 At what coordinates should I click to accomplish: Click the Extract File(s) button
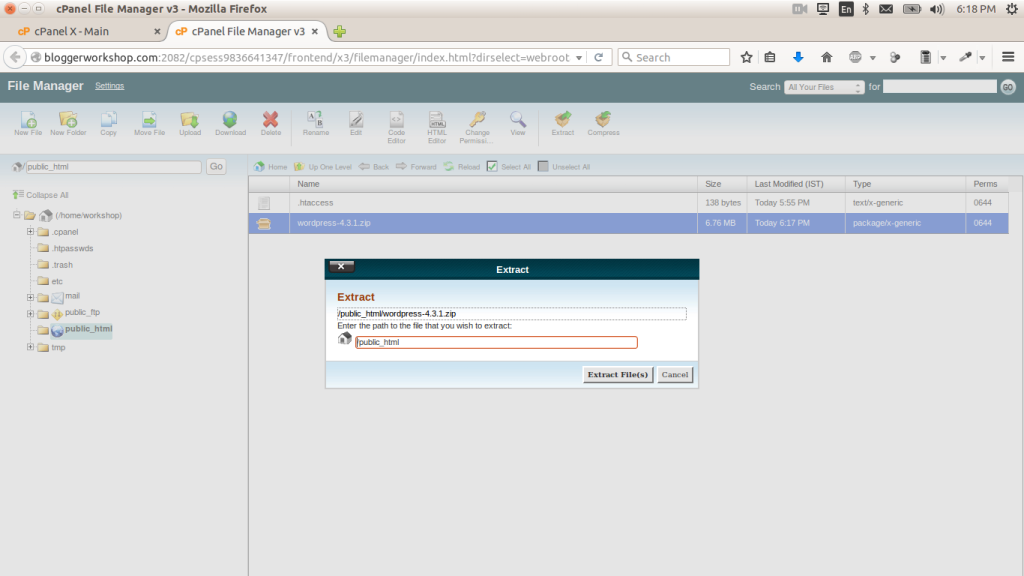click(x=617, y=374)
